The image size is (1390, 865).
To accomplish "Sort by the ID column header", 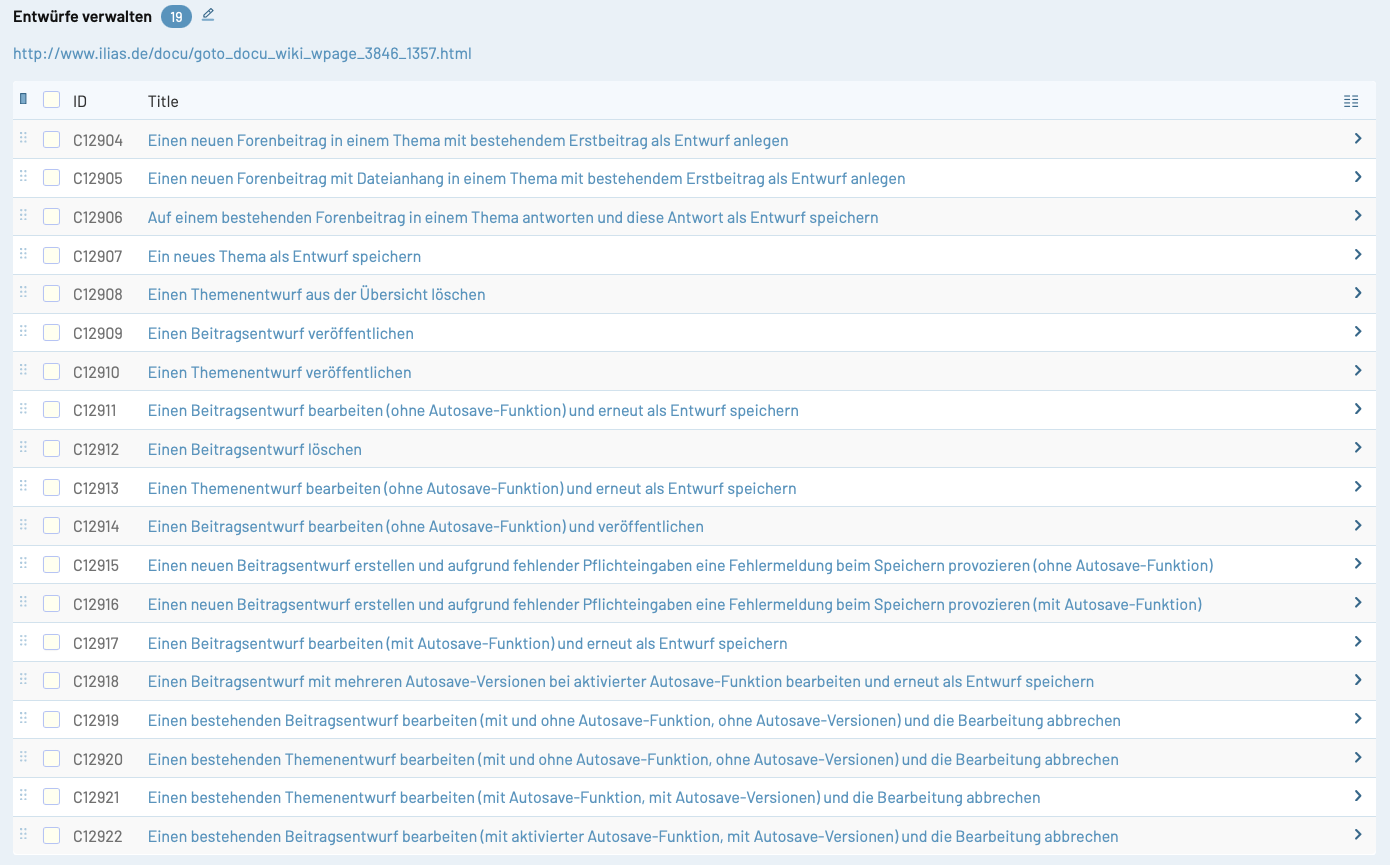I will [80, 101].
